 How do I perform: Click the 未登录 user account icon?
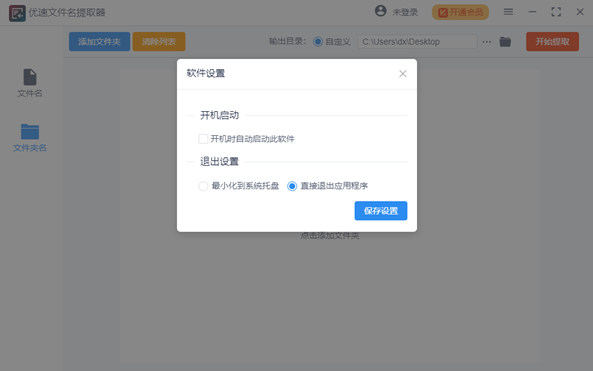pos(380,11)
